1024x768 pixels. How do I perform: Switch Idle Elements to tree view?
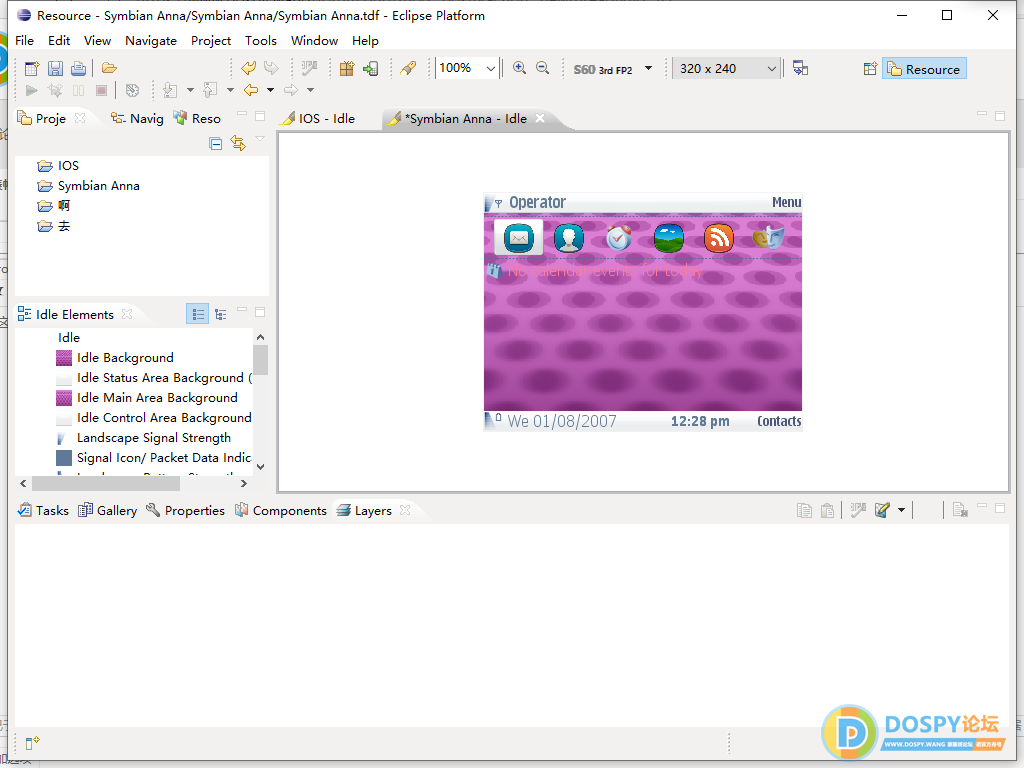tap(221, 315)
